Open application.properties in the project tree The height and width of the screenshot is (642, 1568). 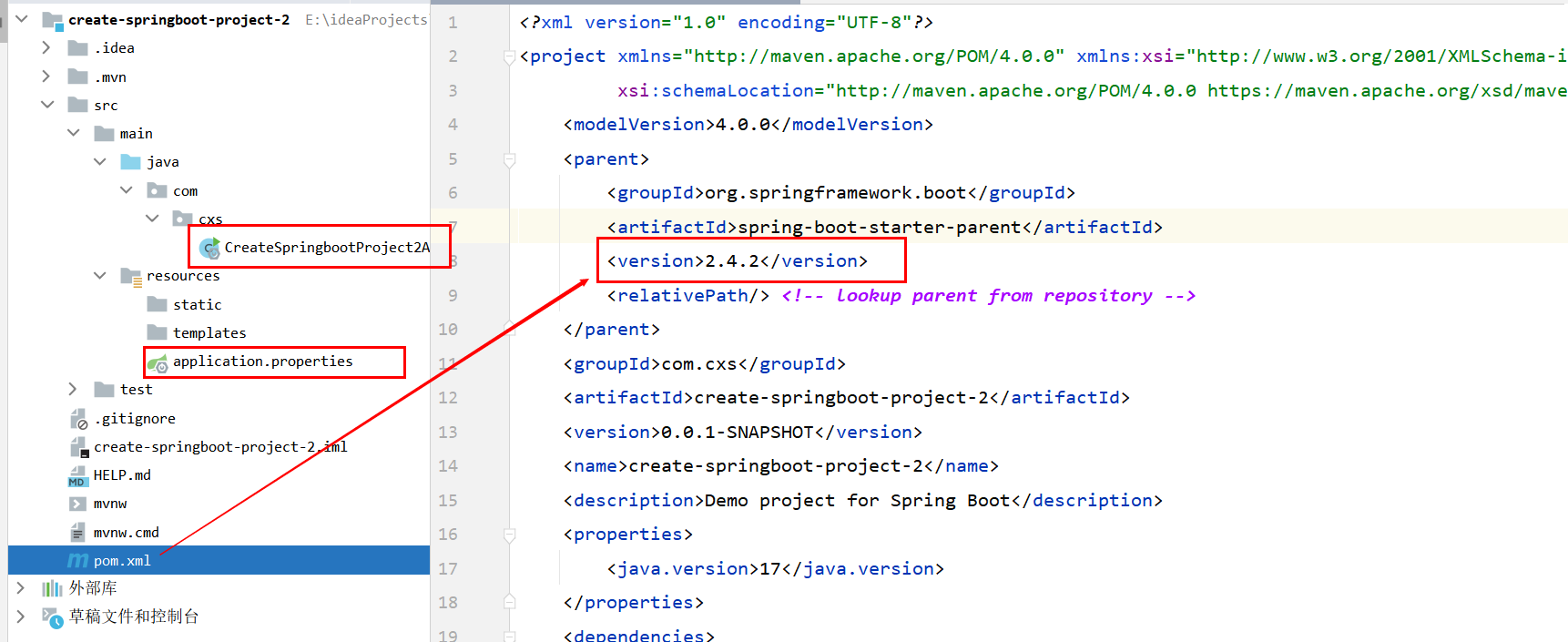[263, 362]
